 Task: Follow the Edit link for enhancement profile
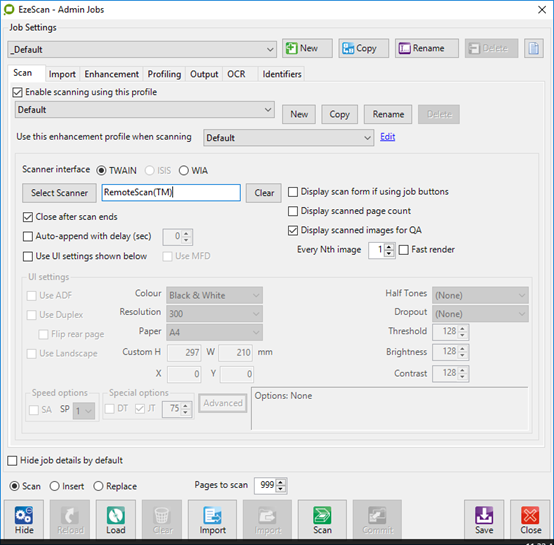(387, 137)
